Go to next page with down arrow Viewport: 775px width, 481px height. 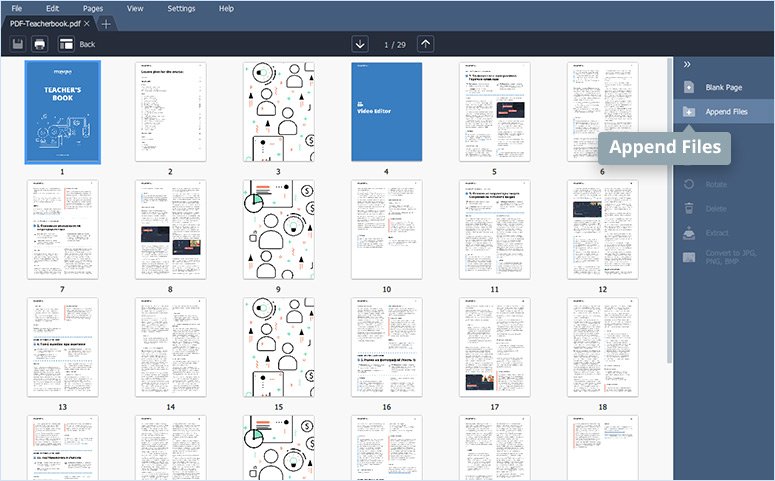[360, 44]
